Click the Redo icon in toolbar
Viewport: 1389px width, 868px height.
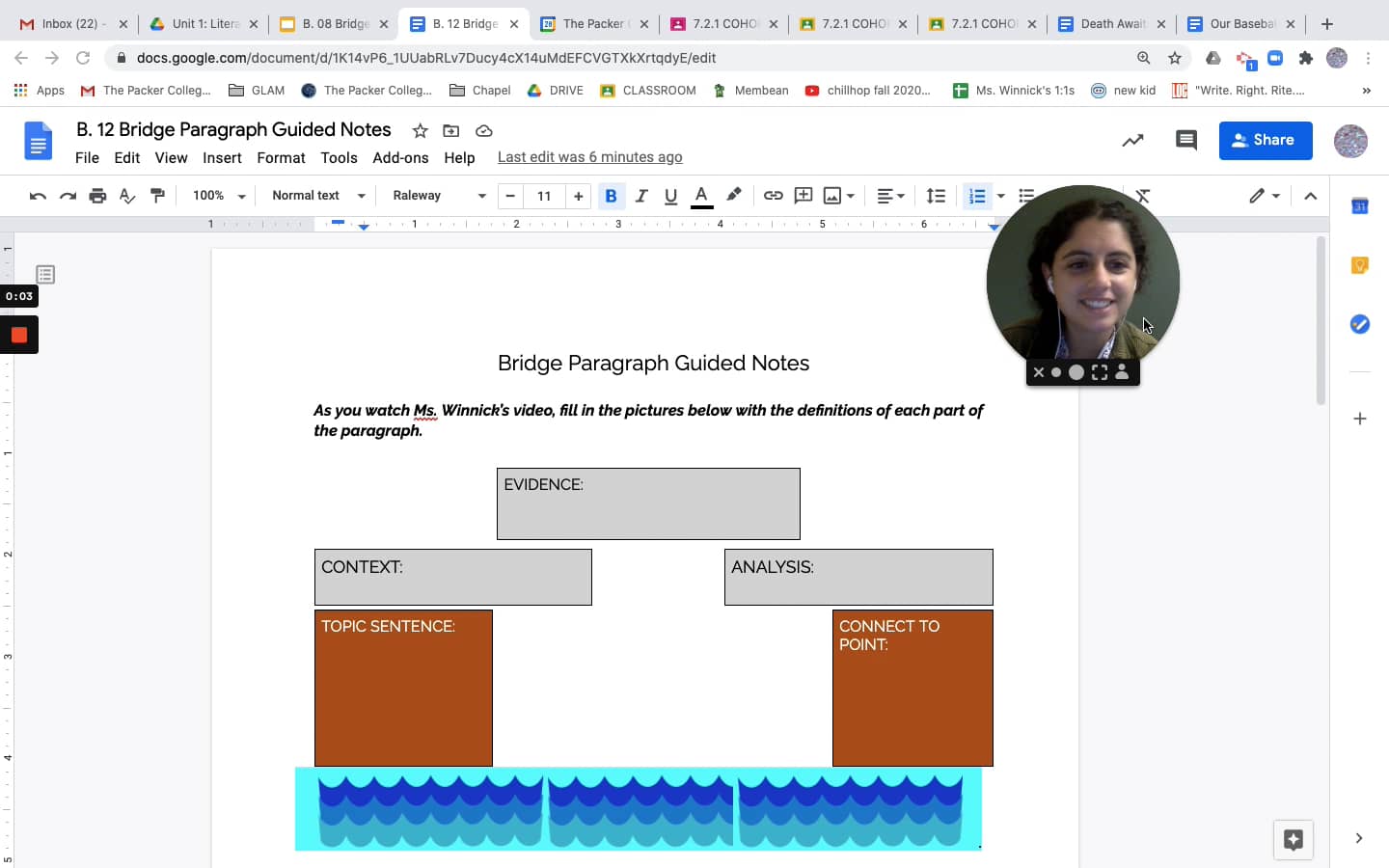coord(68,196)
